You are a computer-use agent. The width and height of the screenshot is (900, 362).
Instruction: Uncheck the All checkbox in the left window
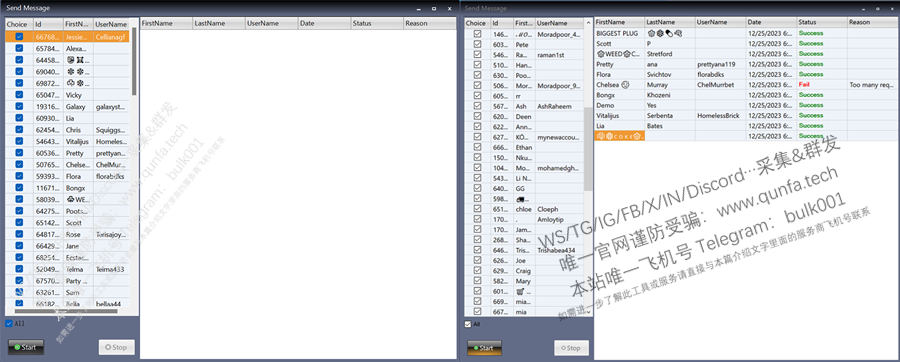point(9,324)
